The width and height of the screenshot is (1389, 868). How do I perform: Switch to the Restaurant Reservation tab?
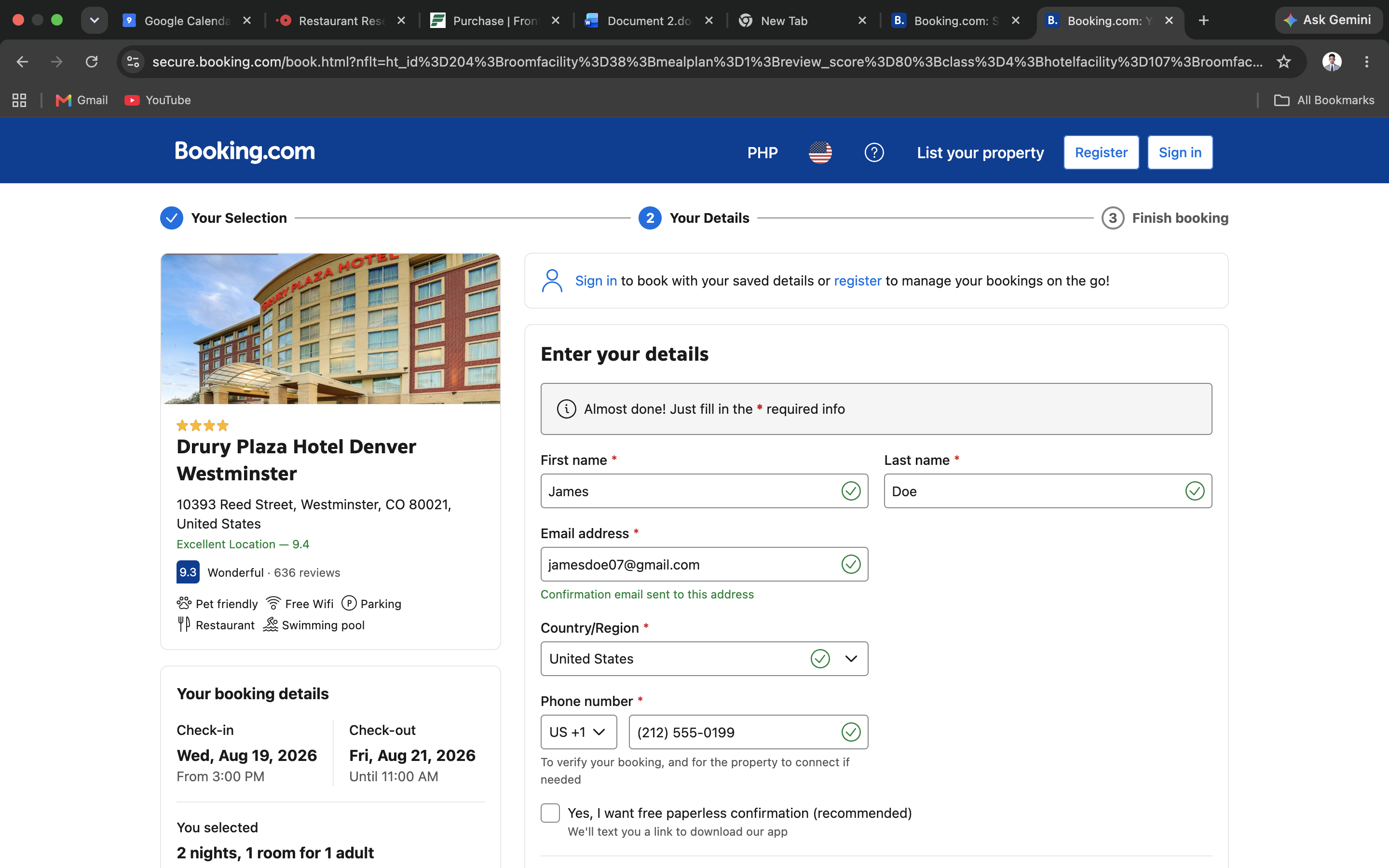point(341,21)
